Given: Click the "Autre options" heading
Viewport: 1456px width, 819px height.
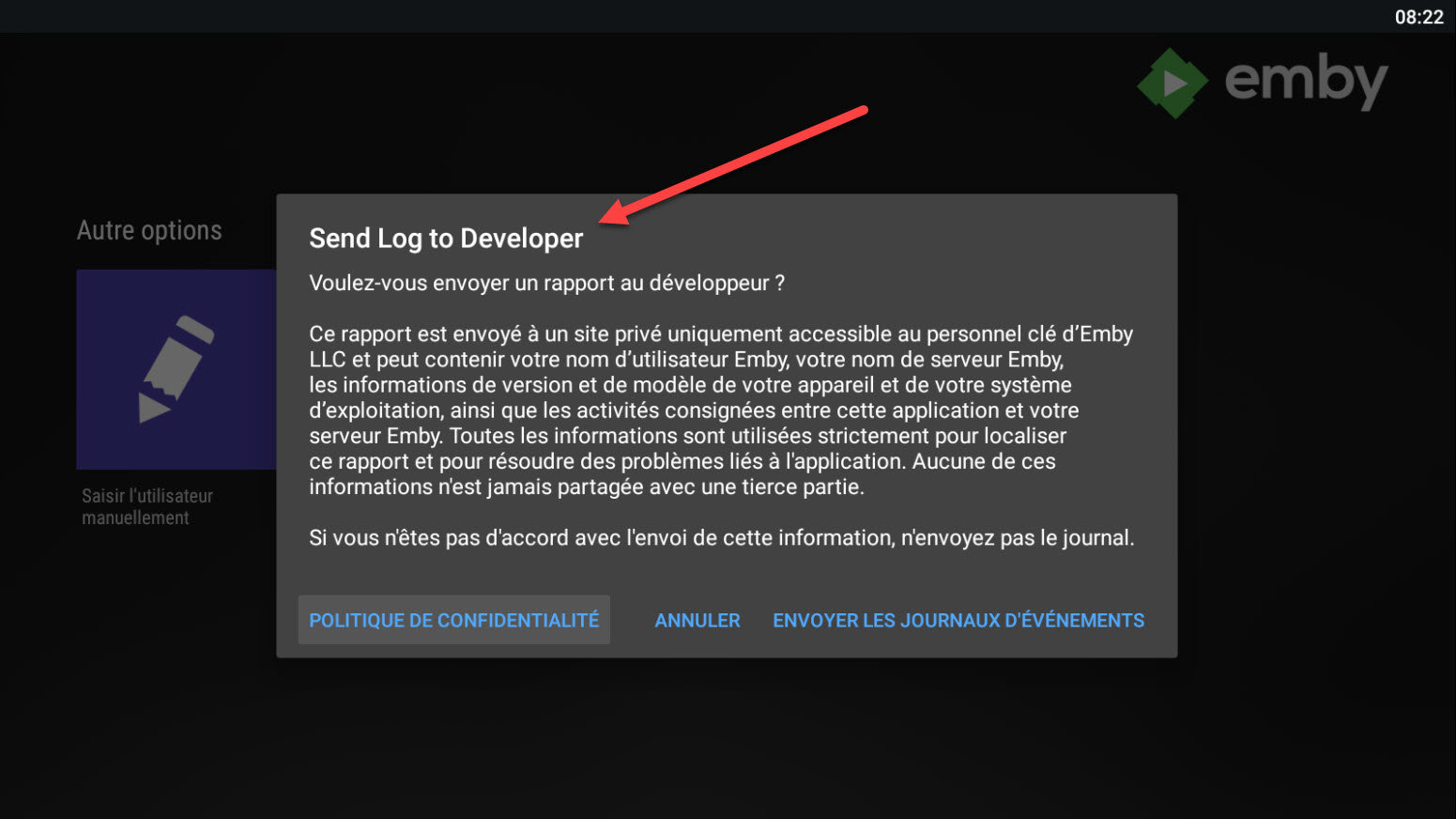Looking at the screenshot, I should (149, 230).
